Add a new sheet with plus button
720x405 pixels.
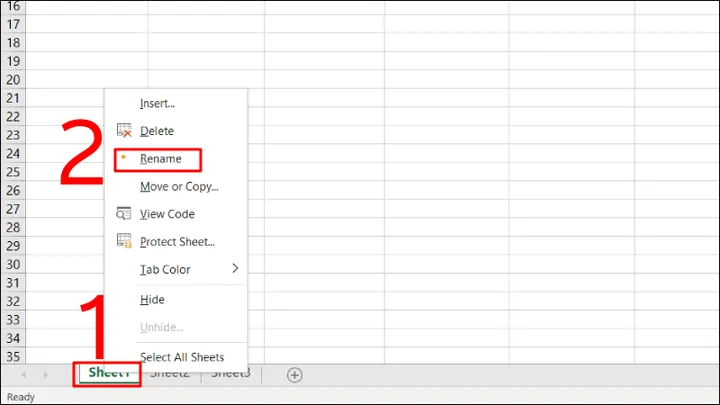tap(294, 375)
